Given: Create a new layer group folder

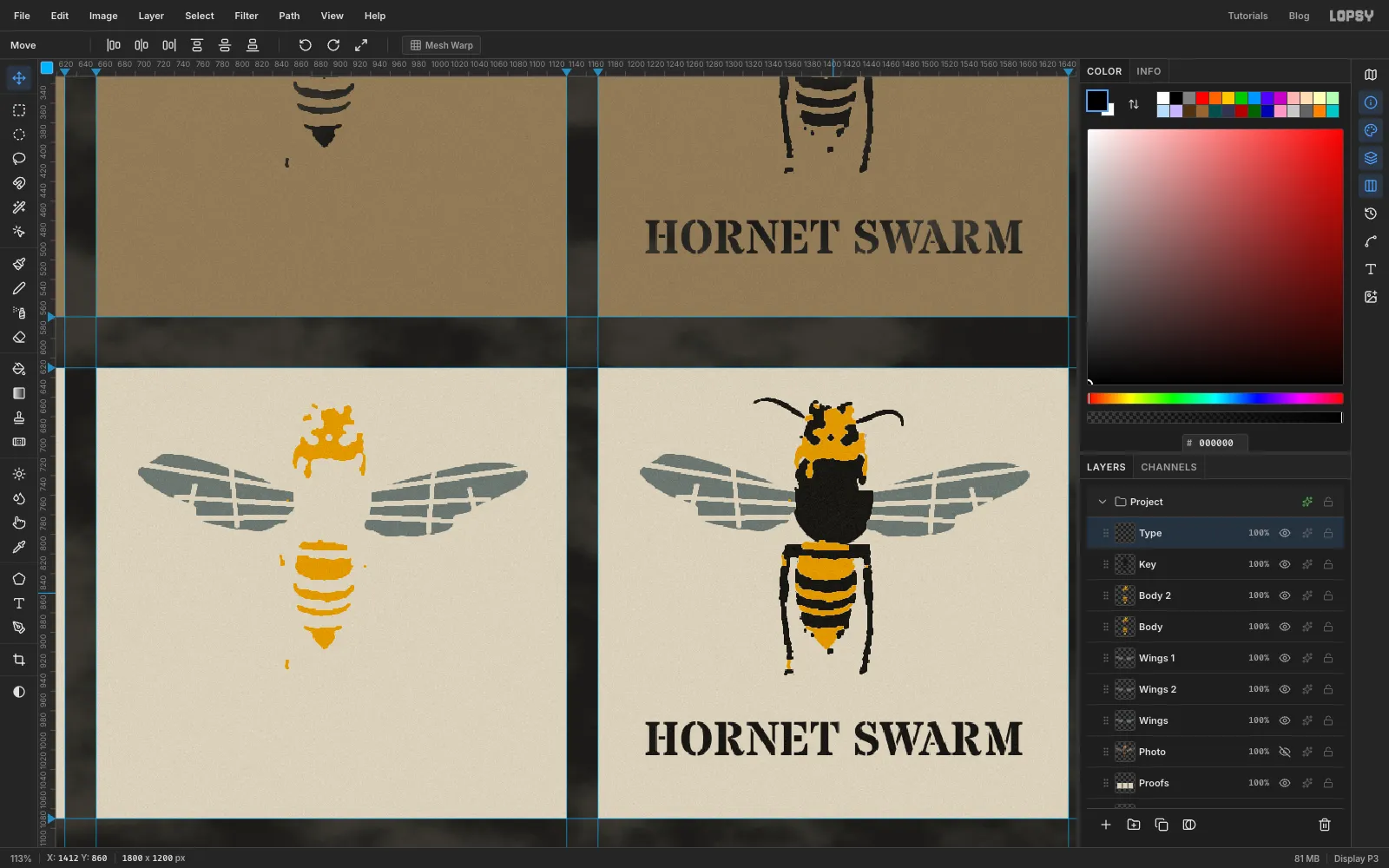Looking at the screenshot, I should coord(1134,825).
